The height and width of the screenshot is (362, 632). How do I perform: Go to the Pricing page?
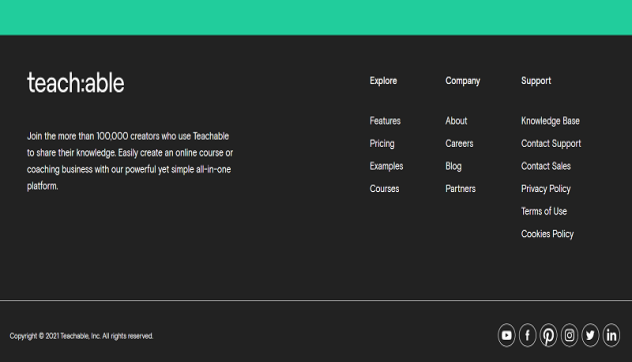tap(382, 144)
